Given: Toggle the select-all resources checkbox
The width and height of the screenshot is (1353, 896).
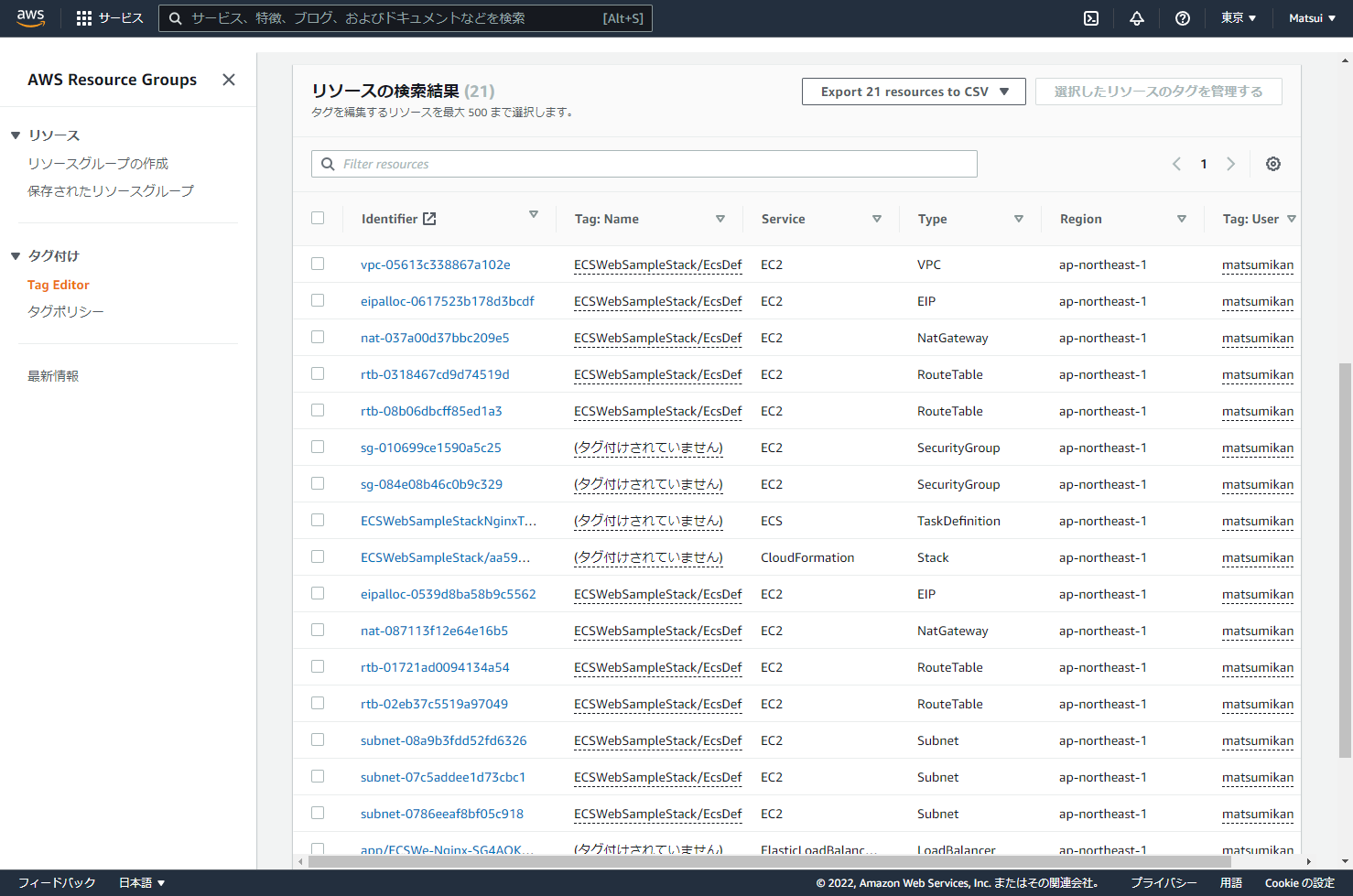Looking at the screenshot, I should 318,218.
